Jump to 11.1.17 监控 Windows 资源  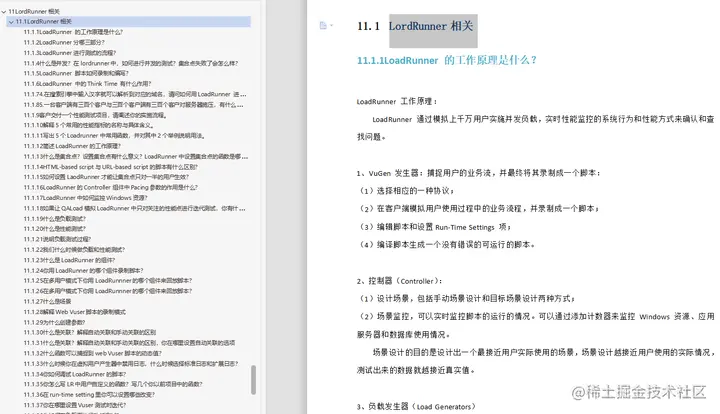pos(85,198)
